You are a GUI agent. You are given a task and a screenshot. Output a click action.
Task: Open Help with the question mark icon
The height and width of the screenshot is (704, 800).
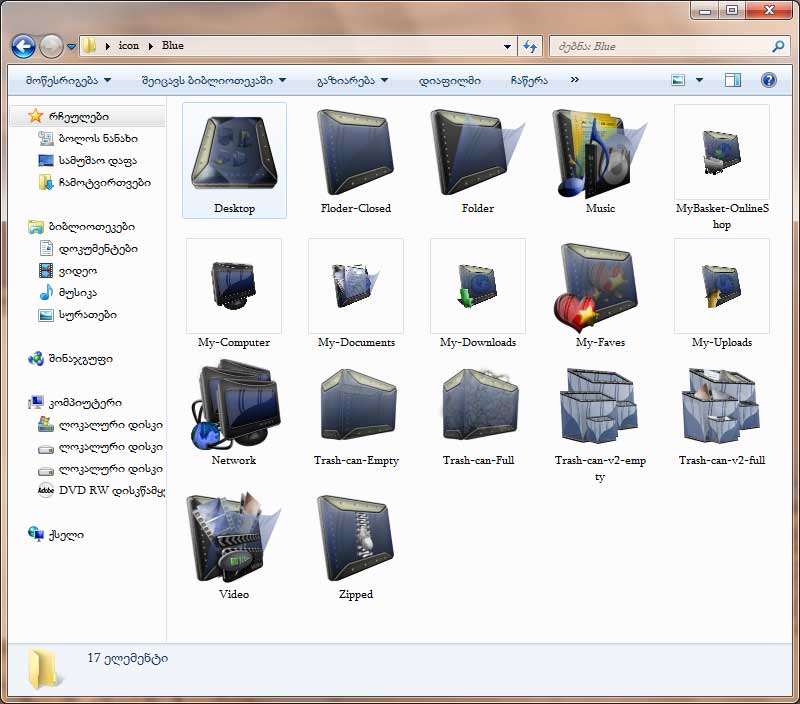(x=769, y=80)
